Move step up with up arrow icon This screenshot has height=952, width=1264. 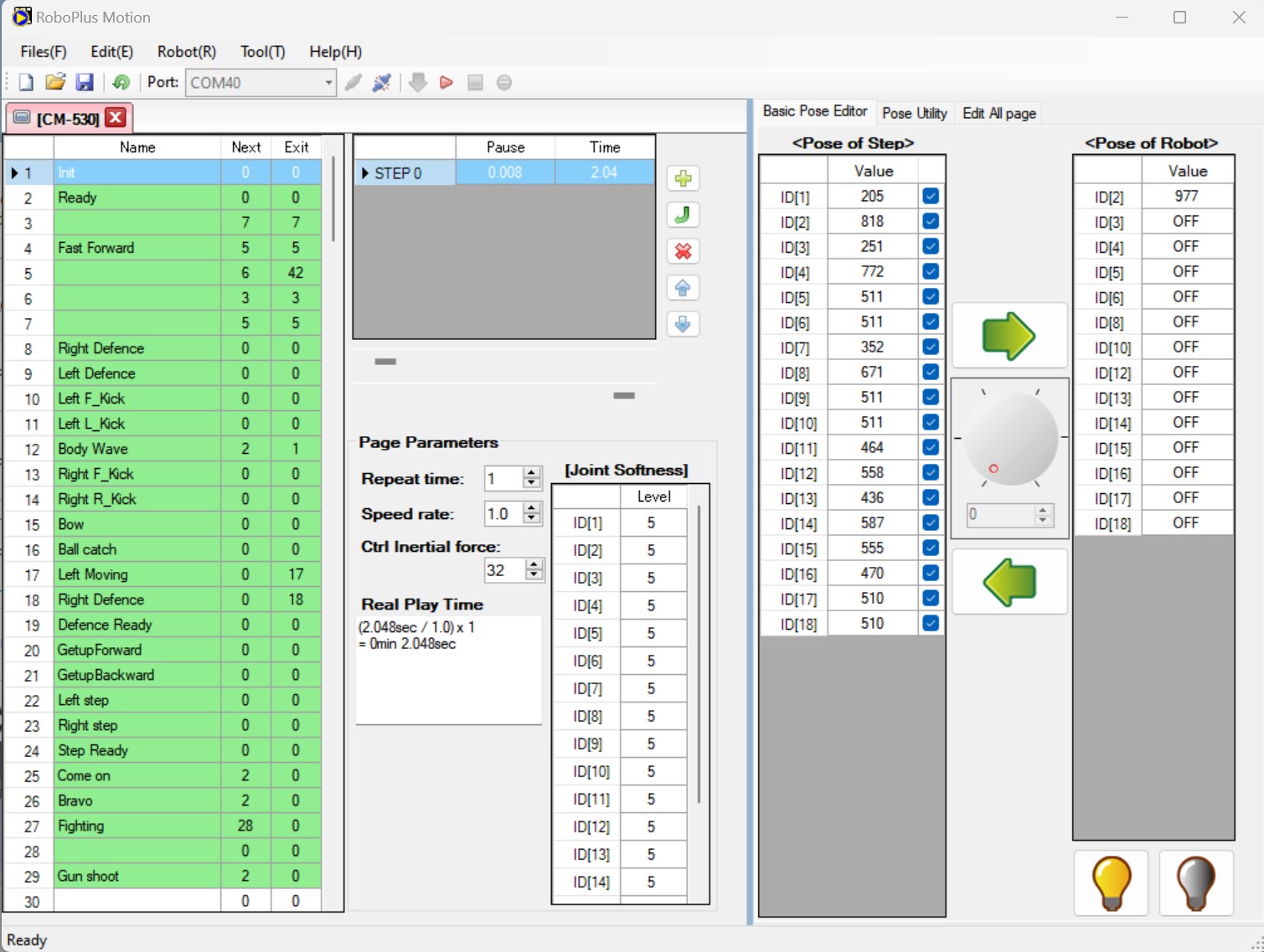click(684, 288)
